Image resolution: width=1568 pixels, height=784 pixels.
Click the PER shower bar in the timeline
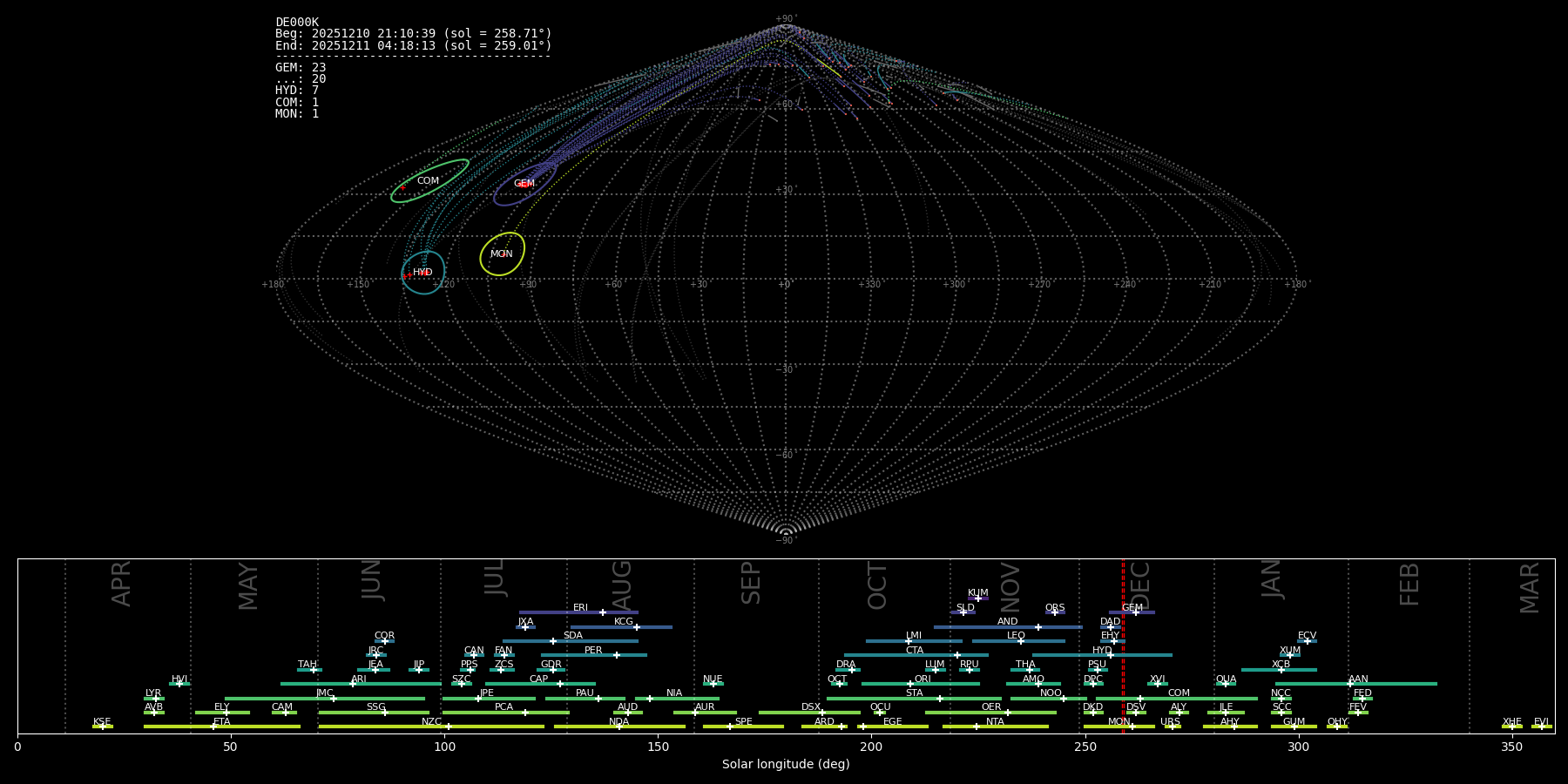point(593,655)
